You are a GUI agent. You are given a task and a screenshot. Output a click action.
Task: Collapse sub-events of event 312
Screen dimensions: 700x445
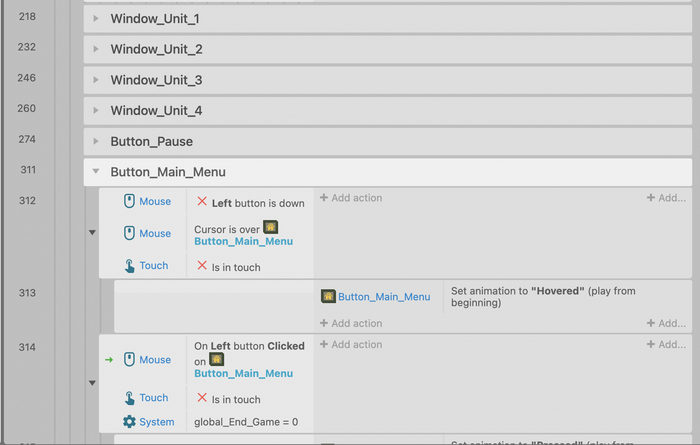click(x=92, y=233)
